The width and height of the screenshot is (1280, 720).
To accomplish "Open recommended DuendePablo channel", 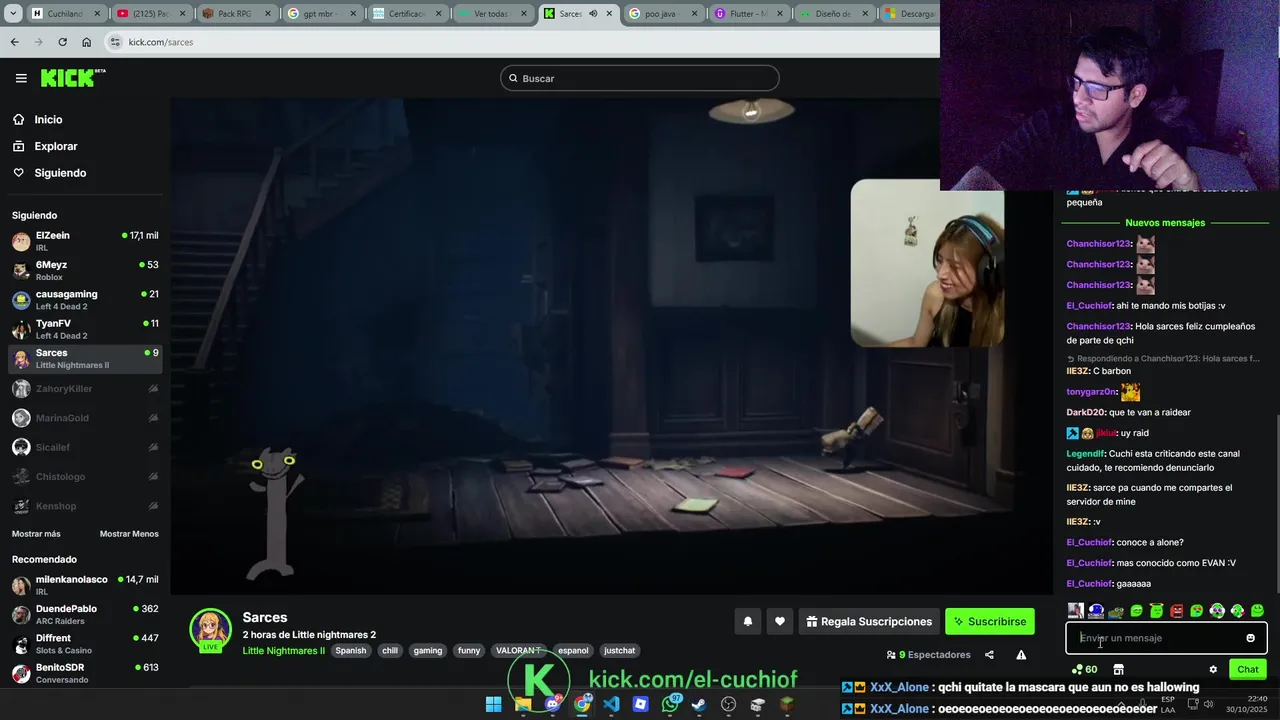I will click(85, 614).
